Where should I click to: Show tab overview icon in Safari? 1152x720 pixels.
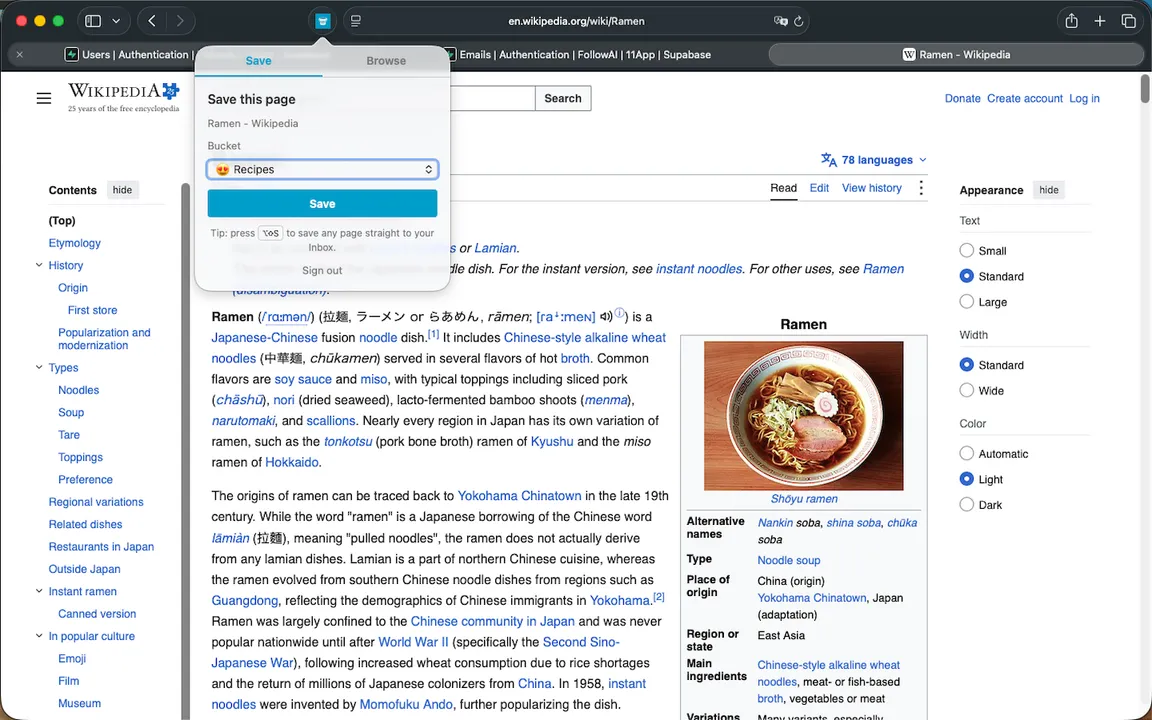(x=1128, y=21)
